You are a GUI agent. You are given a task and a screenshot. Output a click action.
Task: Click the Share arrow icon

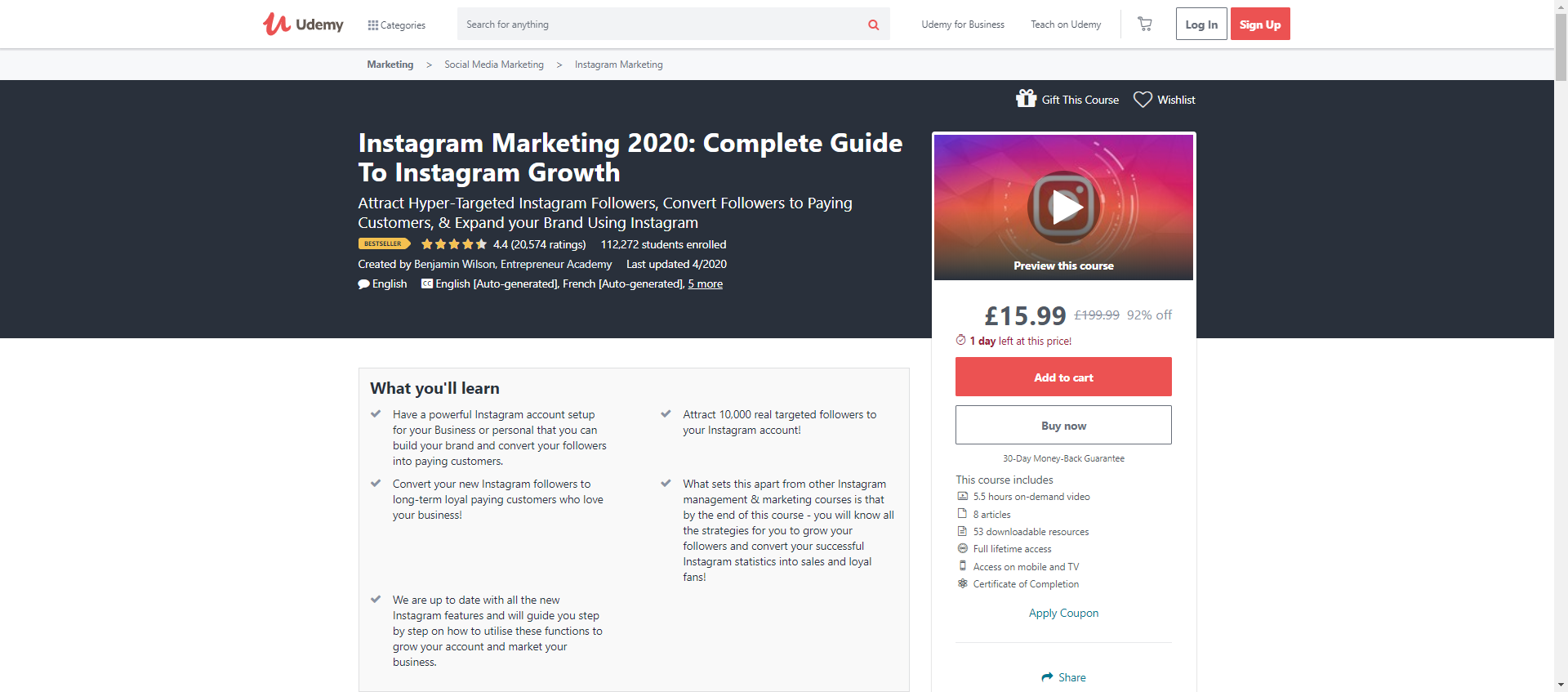[x=1047, y=677]
